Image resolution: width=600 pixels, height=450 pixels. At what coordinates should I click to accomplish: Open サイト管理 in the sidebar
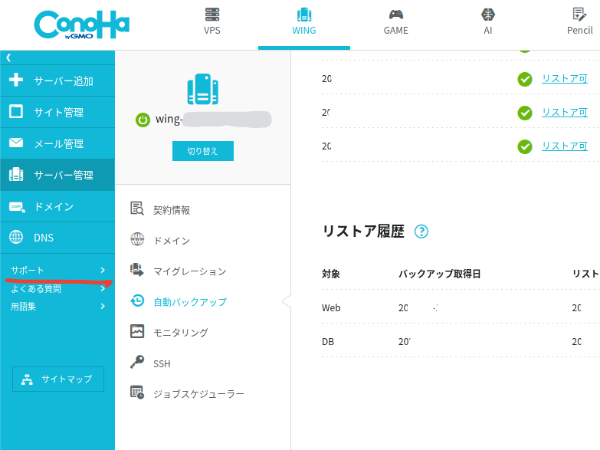point(59,112)
